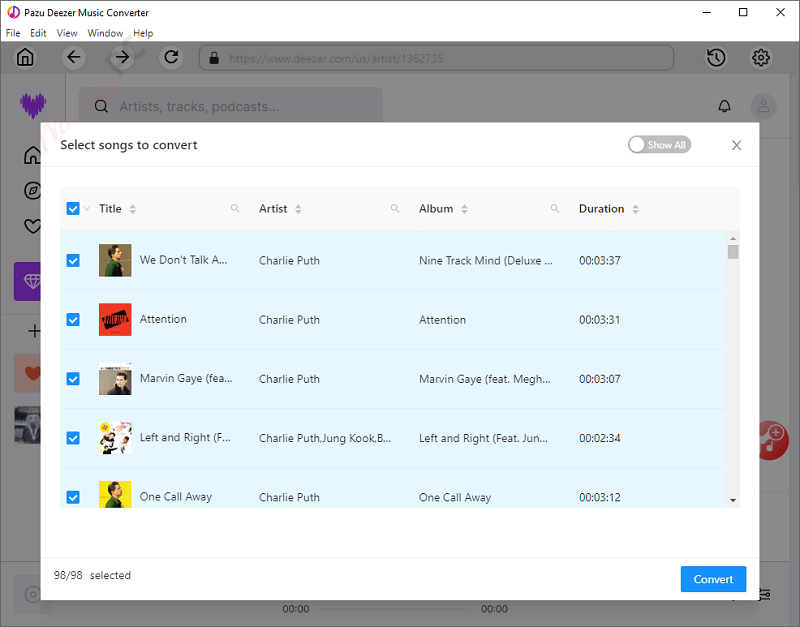Image resolution: width=800 pixels, height=627 pixels.
Task: Sort the list by Duration
Action: pos(635,209)
